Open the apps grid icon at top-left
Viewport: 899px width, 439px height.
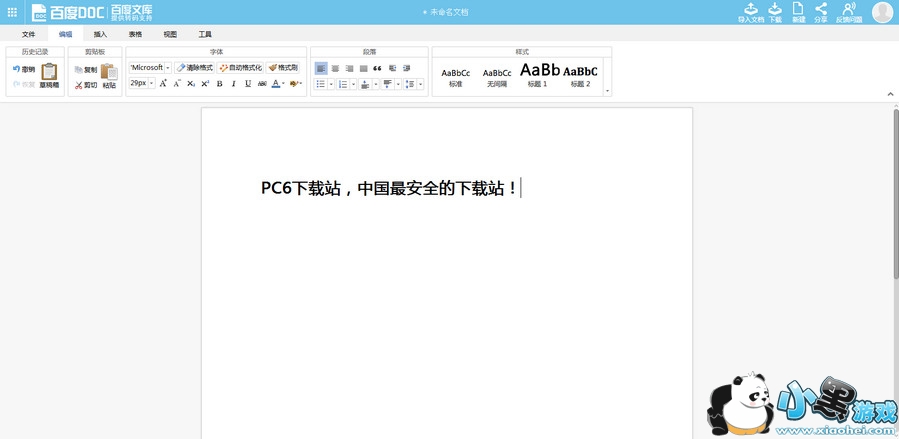point(12,12)
